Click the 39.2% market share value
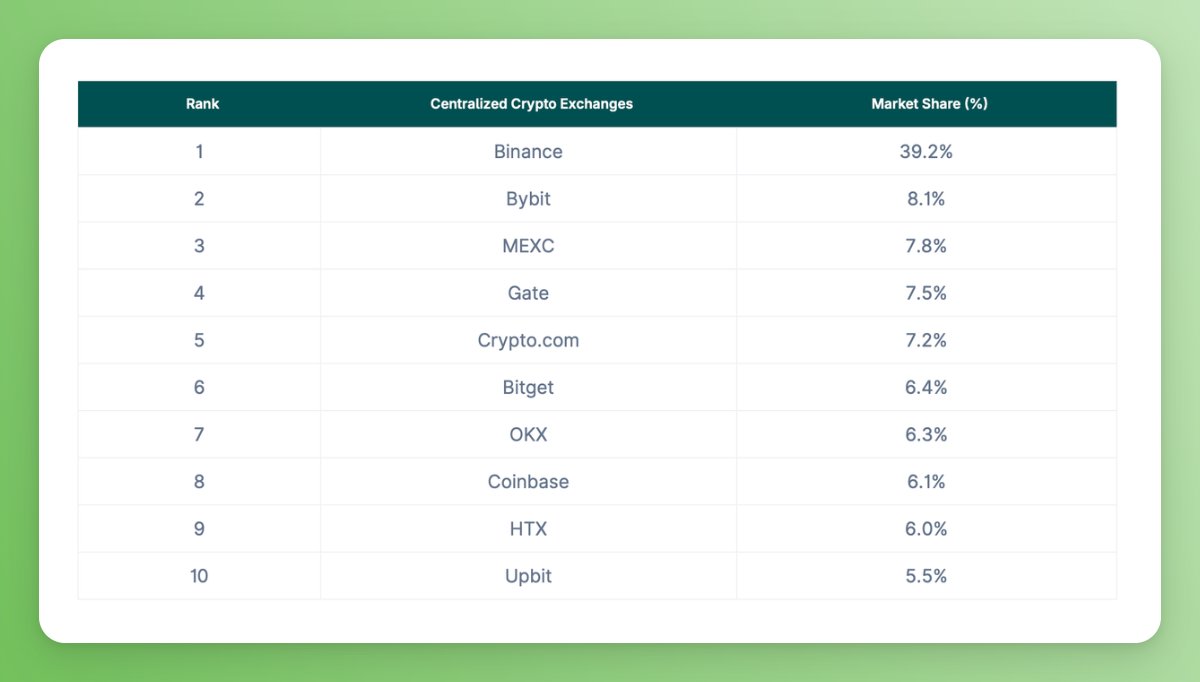1200x682 pixels. (926, 152)
